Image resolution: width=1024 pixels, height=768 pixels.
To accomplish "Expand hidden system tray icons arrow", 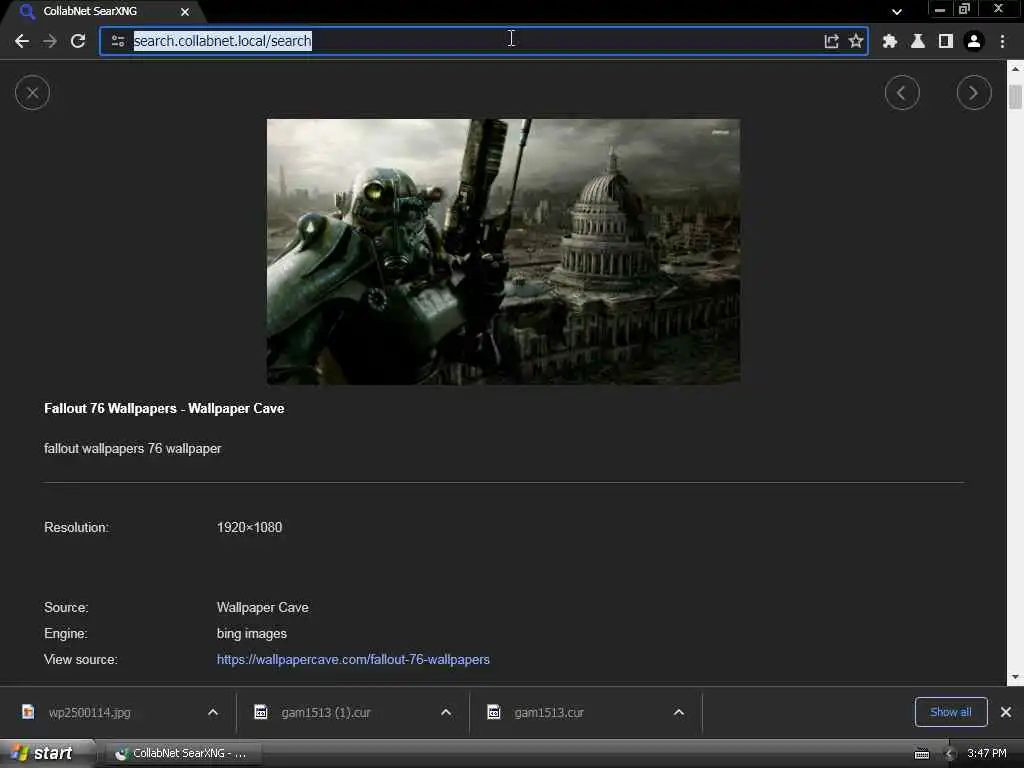I will point(949,754).
